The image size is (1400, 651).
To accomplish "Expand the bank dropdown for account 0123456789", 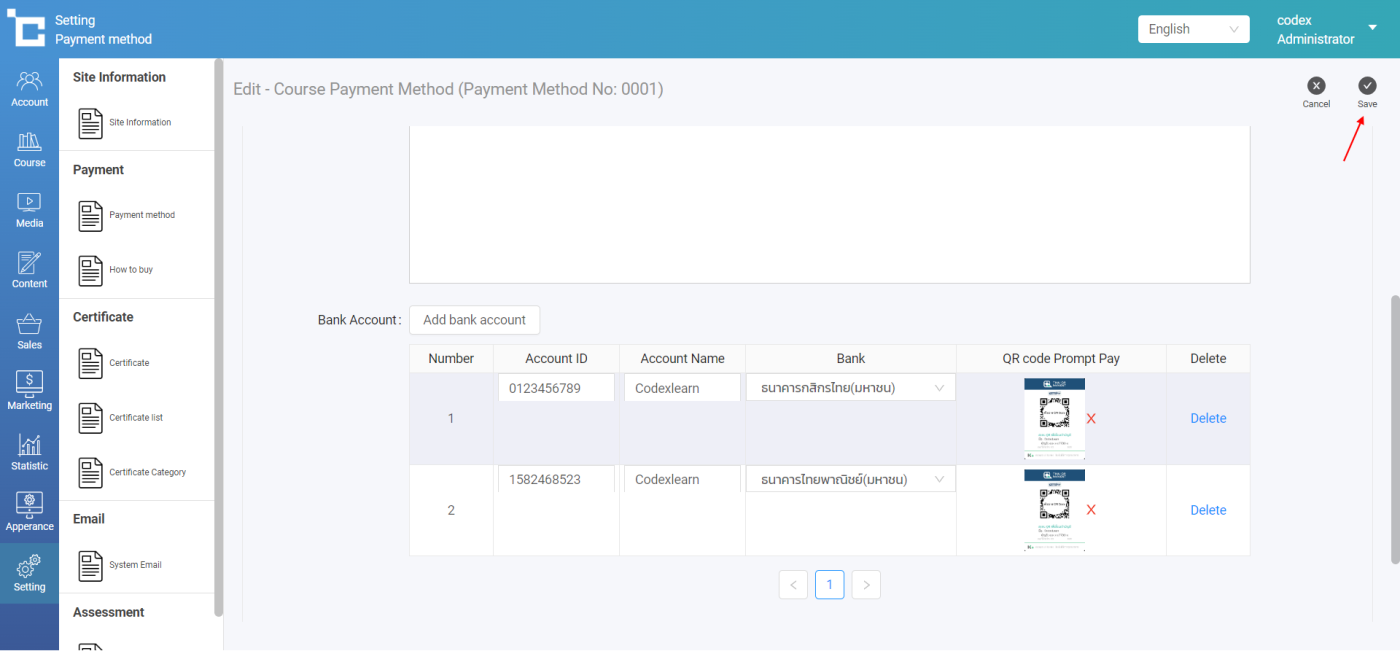I will pos(850,388).
